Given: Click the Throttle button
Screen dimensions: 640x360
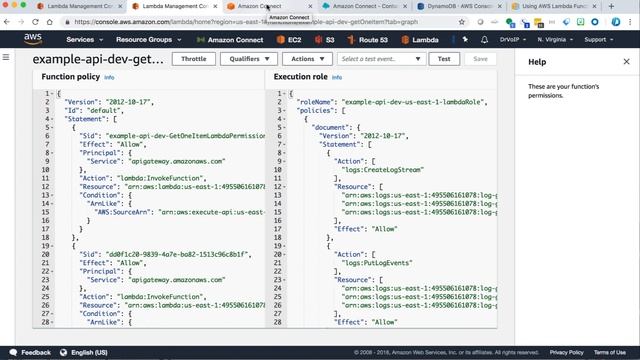Looking at the screenshot, I should pos(193,59).
